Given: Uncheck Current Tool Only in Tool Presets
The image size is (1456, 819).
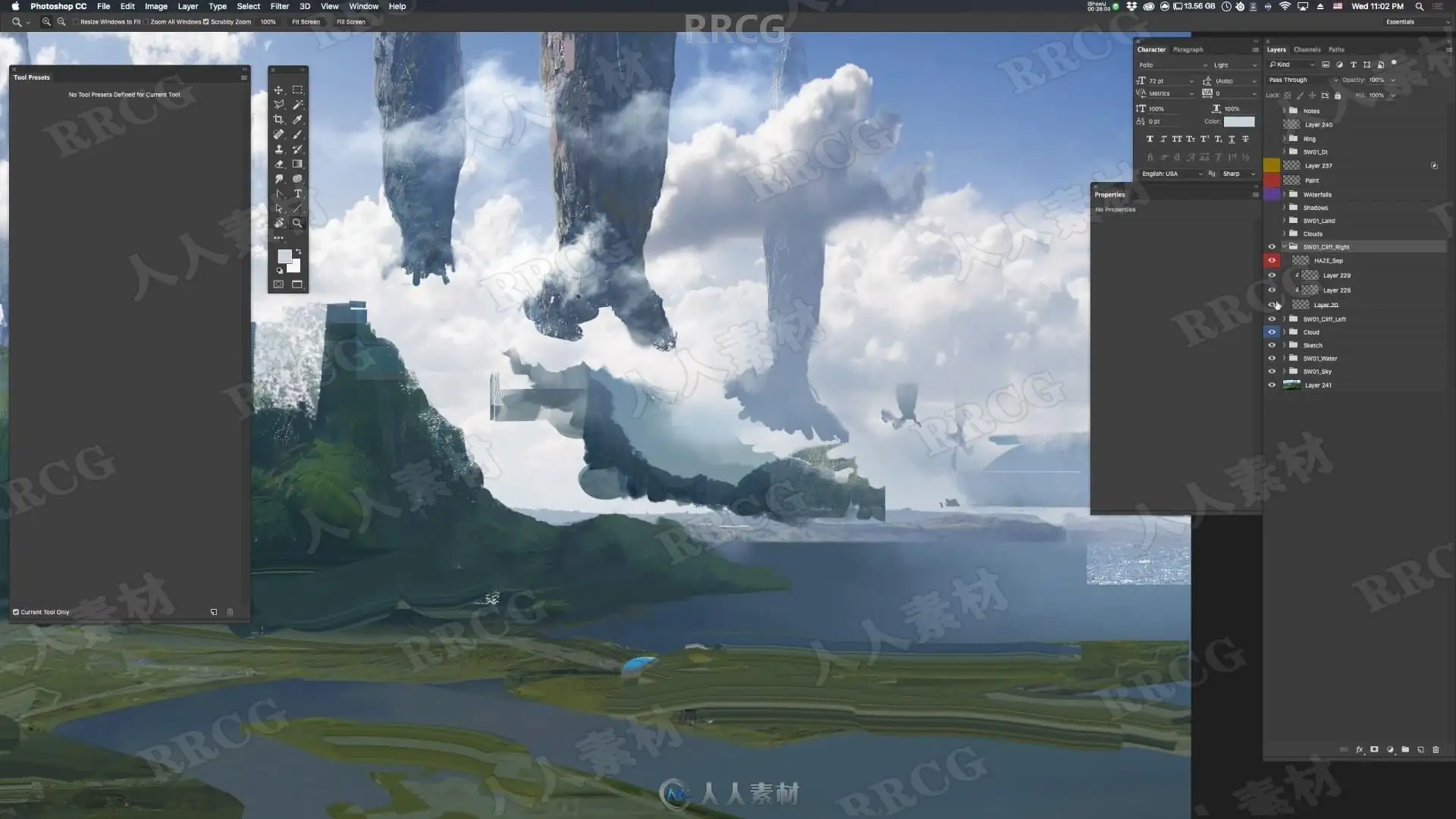Looking at the screenshot, I should 16,612.
